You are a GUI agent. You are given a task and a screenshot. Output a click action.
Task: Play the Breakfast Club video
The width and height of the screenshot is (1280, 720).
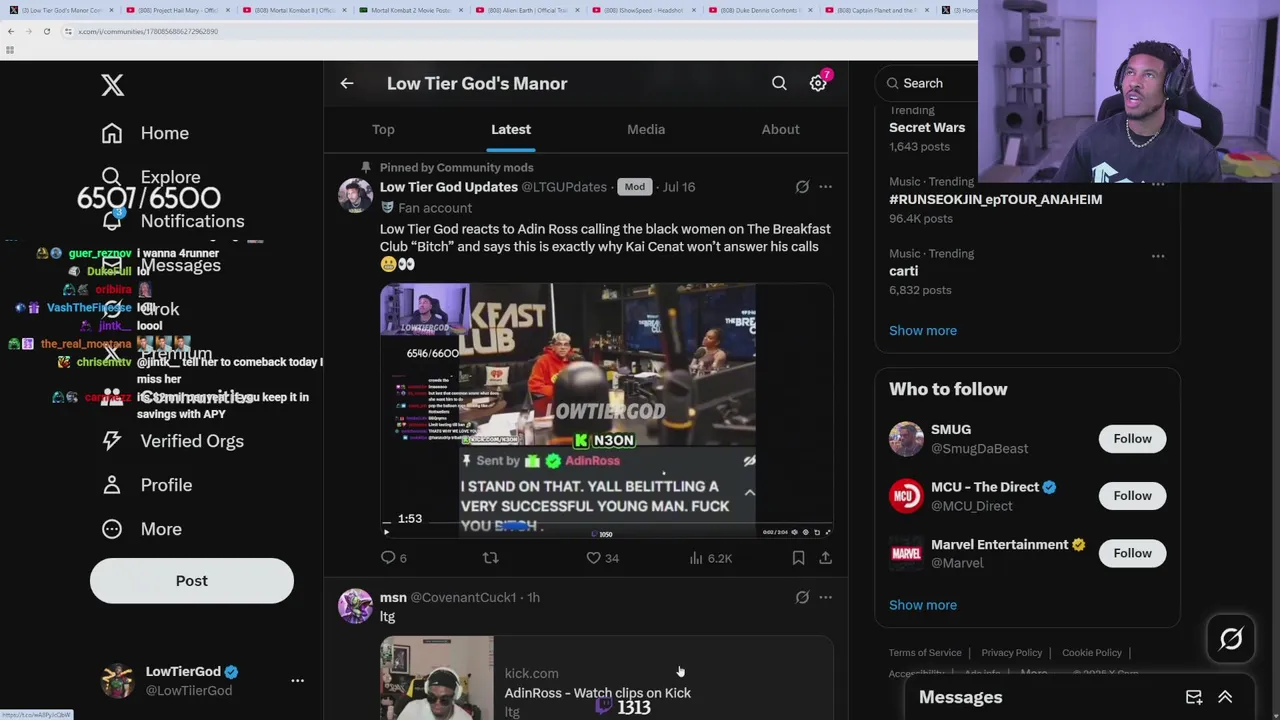point(386,532)
